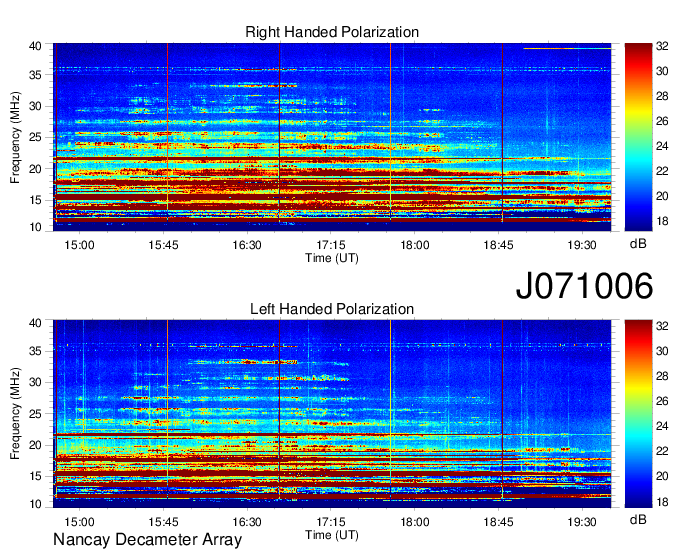680x552 pixels.
Task: Click 32 dB value on Left Handed colorbar
Action: (x=663, y=326)
